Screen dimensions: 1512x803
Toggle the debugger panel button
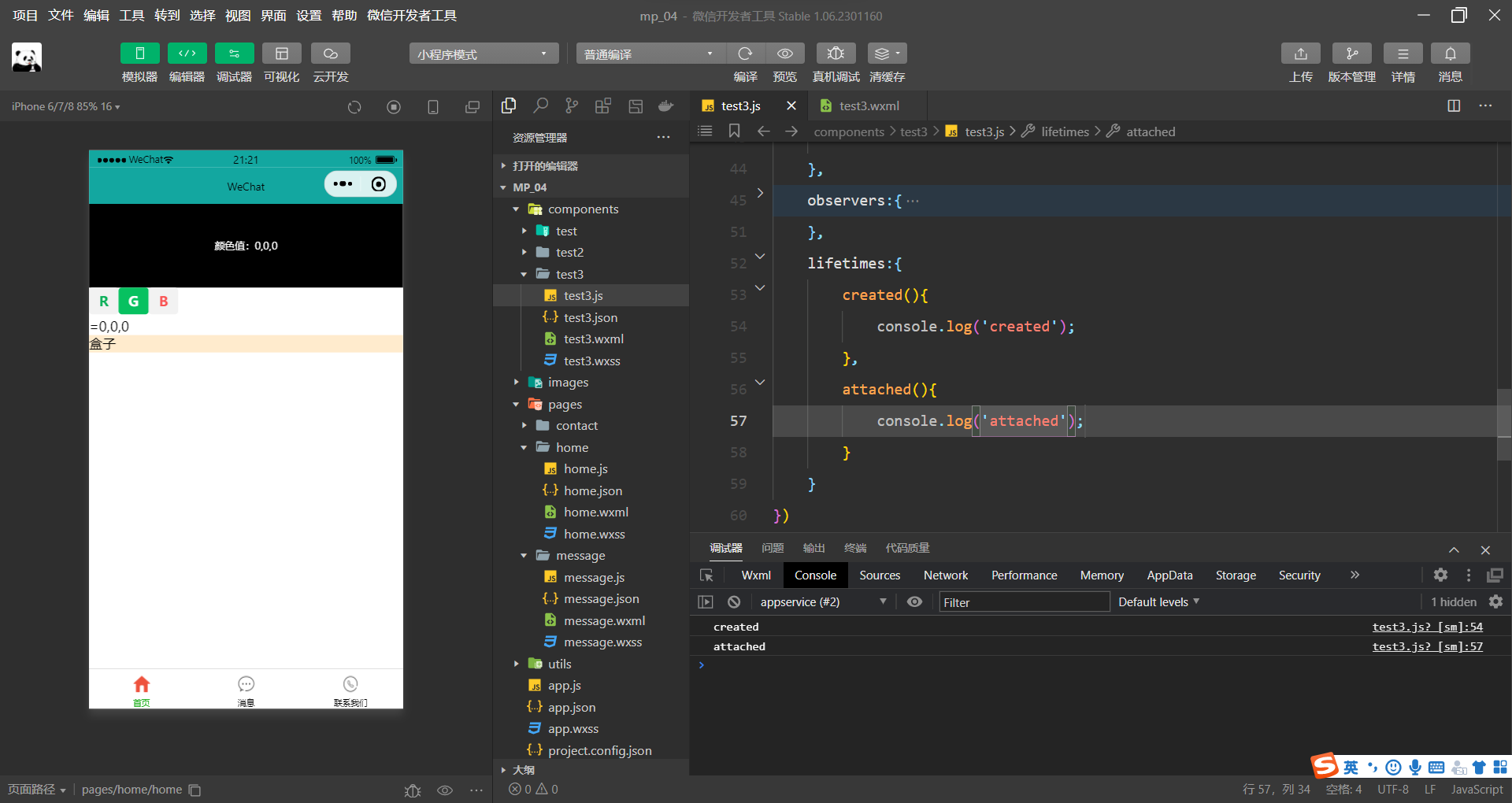(234, 54)
